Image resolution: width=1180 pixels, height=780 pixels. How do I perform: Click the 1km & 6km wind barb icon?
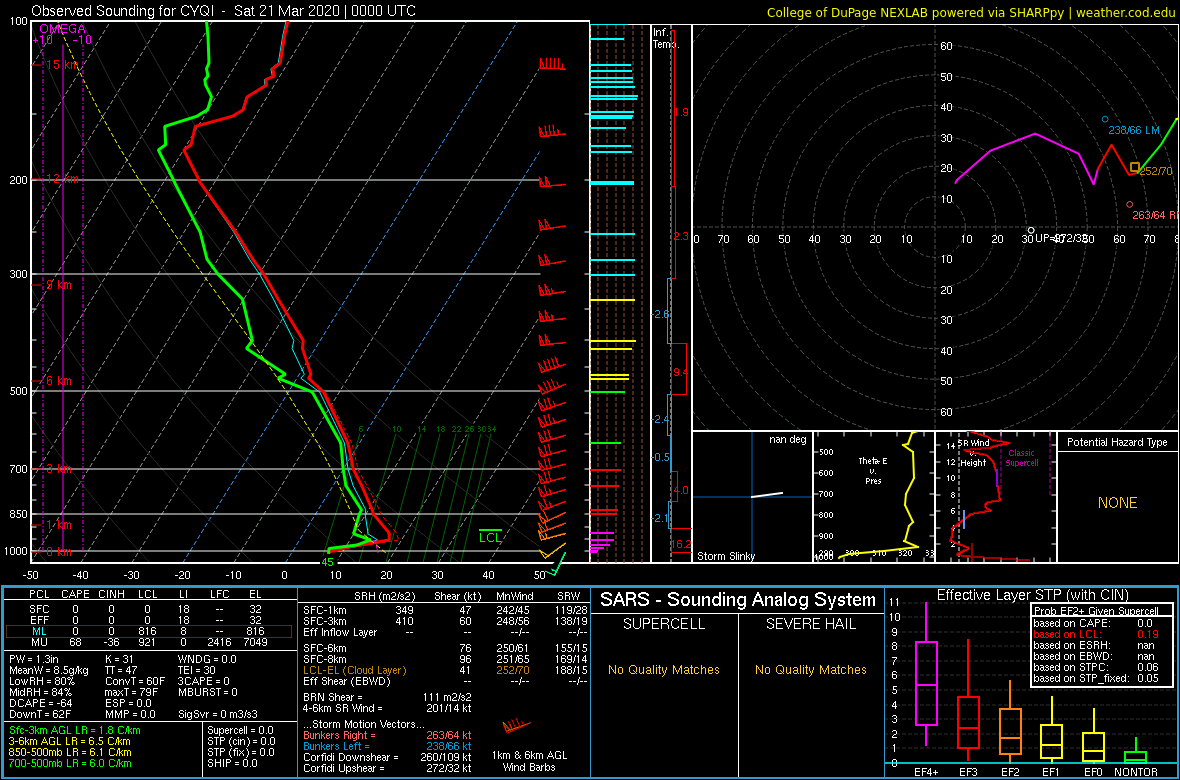516,726
